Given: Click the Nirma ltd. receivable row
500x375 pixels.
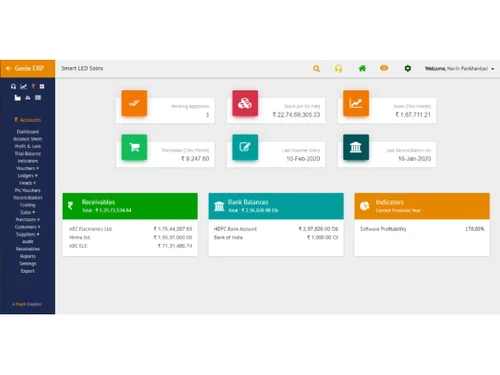Looking at the screenshot, I should tap(130, 237).
